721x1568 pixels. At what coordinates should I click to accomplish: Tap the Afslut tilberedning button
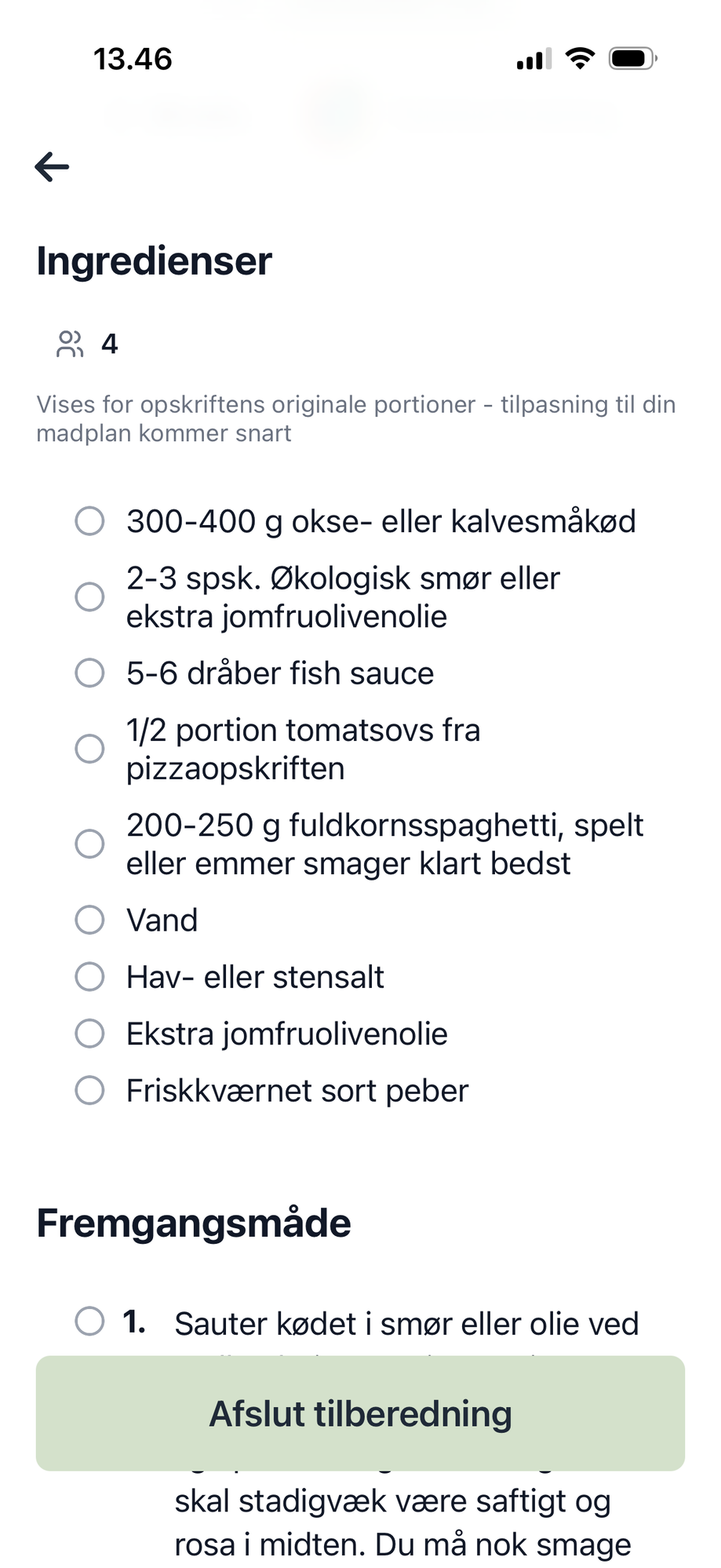click(360, 1413)
